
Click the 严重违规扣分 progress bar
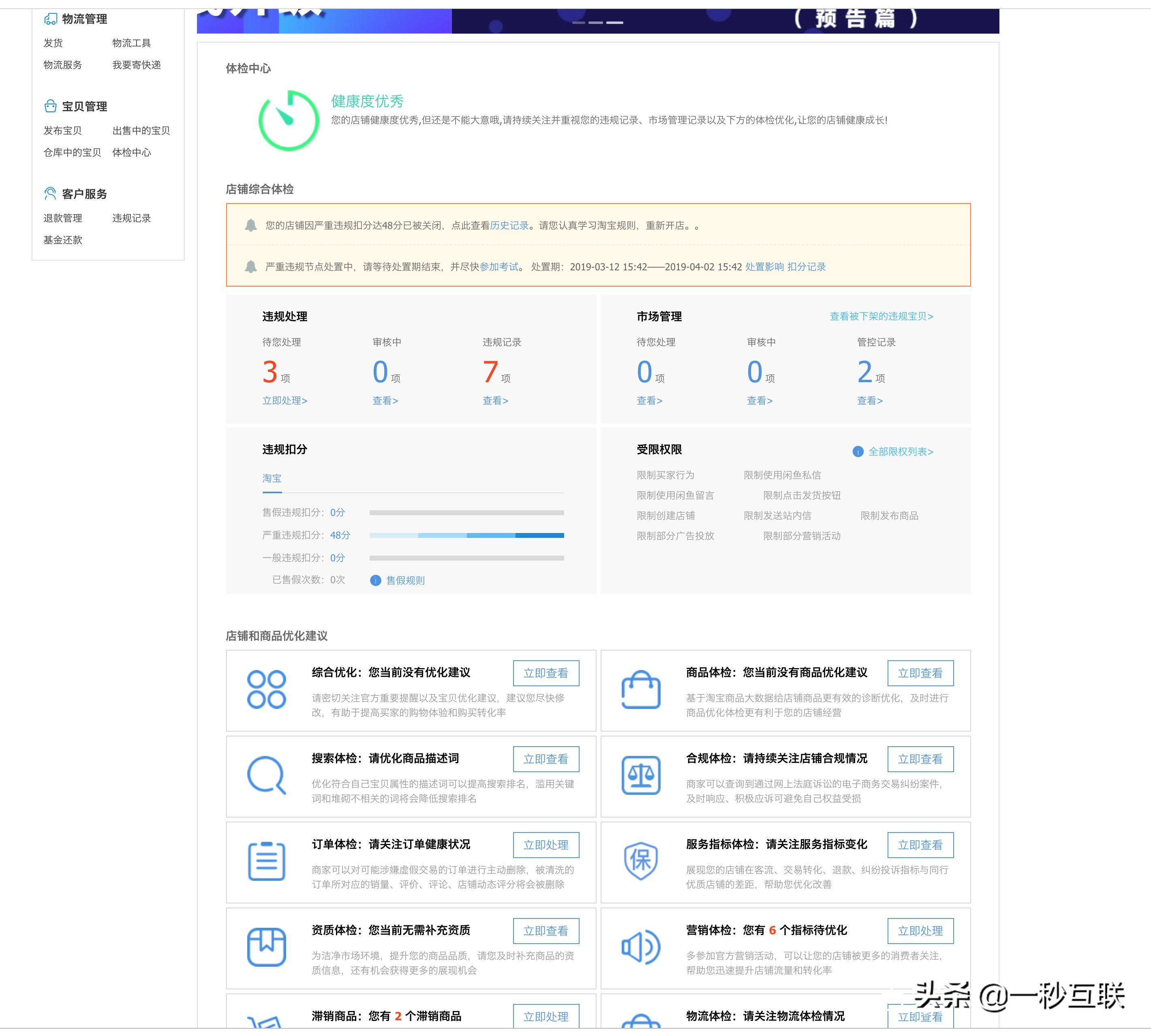(x=466, y=535)
